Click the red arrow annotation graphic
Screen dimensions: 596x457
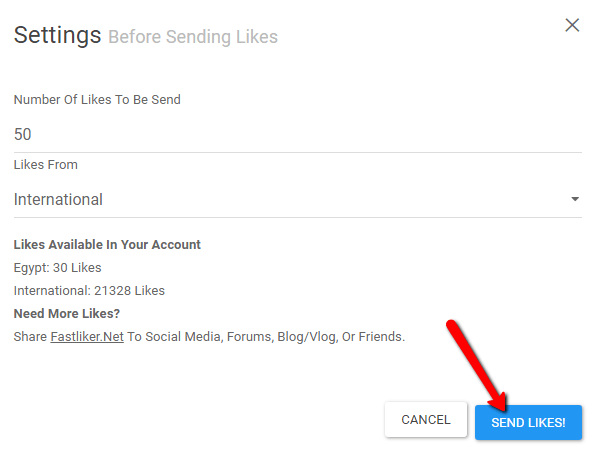pyautogui.click(x=477, y=366)
